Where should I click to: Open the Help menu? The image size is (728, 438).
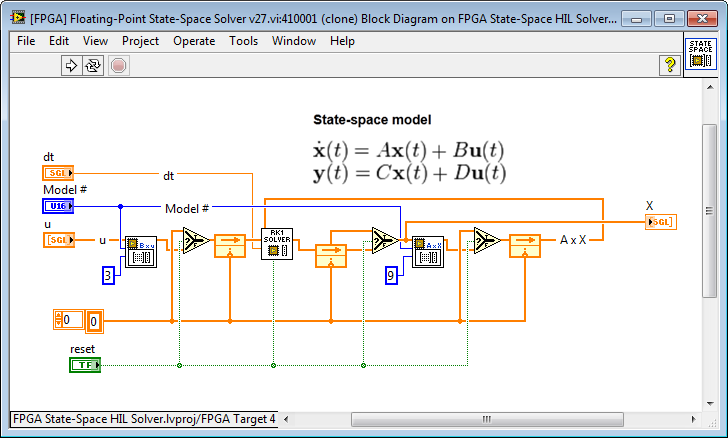[x=342, y=41]
